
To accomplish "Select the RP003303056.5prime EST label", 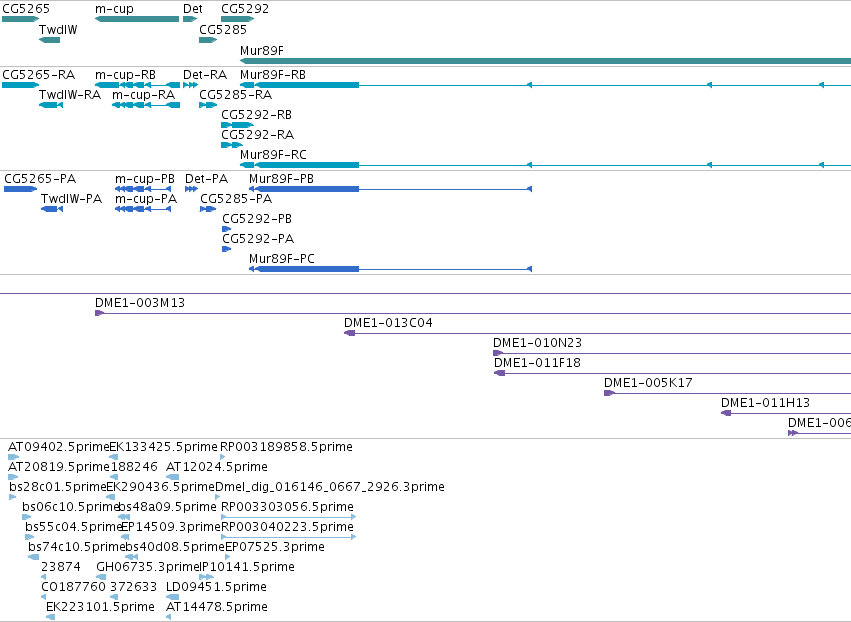I will point(288,507).
